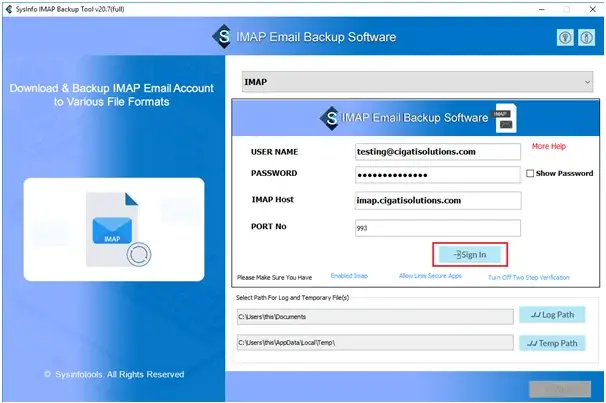Image resolution: width=606 pixels, height=403 pixels.
Task: Click the app icon in title bar
Action: click(x=9, y=9)
